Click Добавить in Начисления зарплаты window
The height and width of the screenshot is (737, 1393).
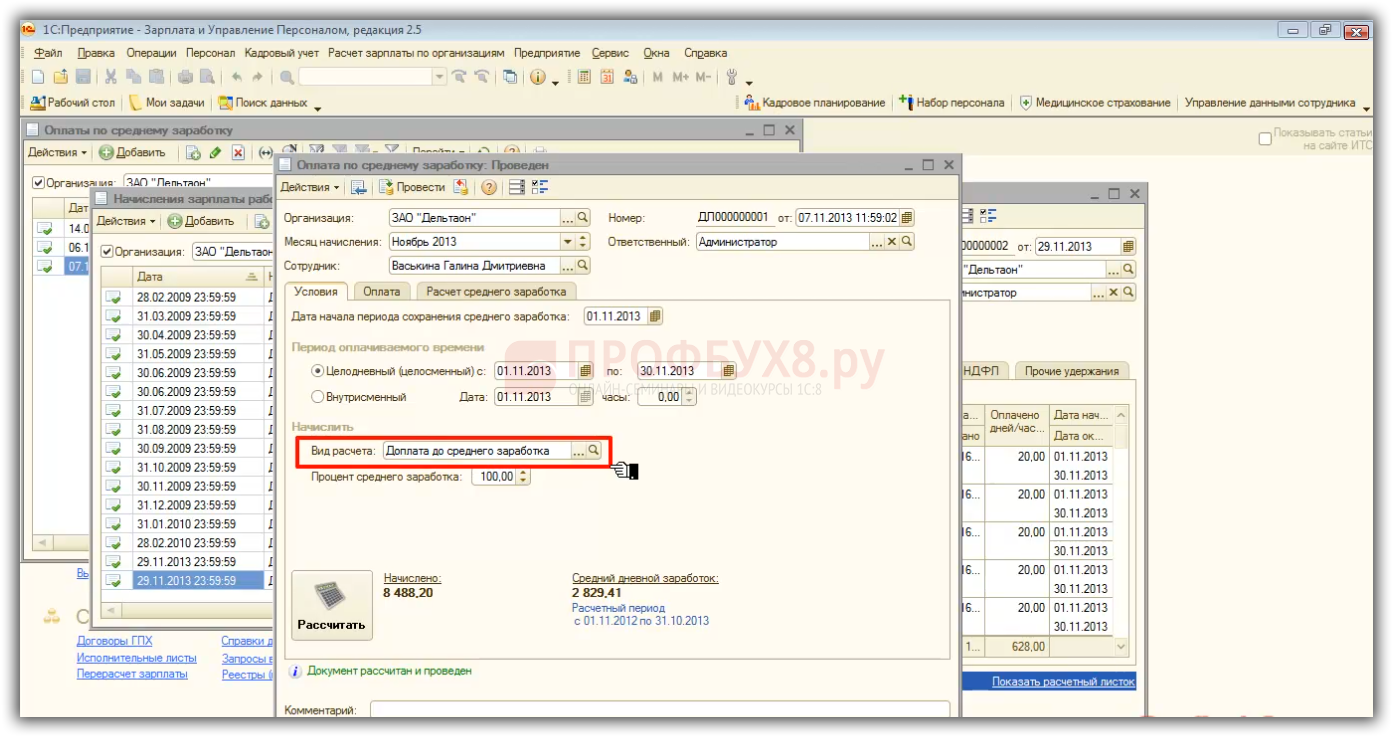click(x=201, y=221)
